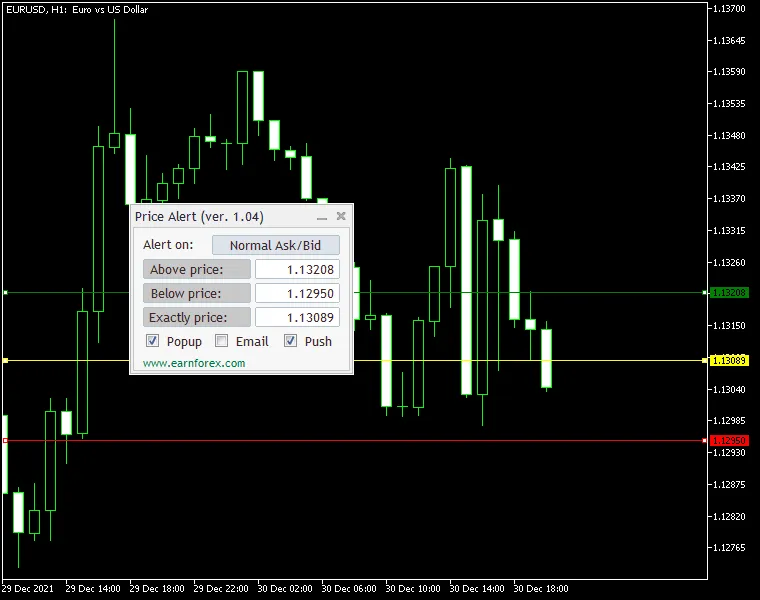The height and width of the screenshot is (600, 760).
Task: Click the green 1.13208 price axis label
Action: tap(728, 293)
